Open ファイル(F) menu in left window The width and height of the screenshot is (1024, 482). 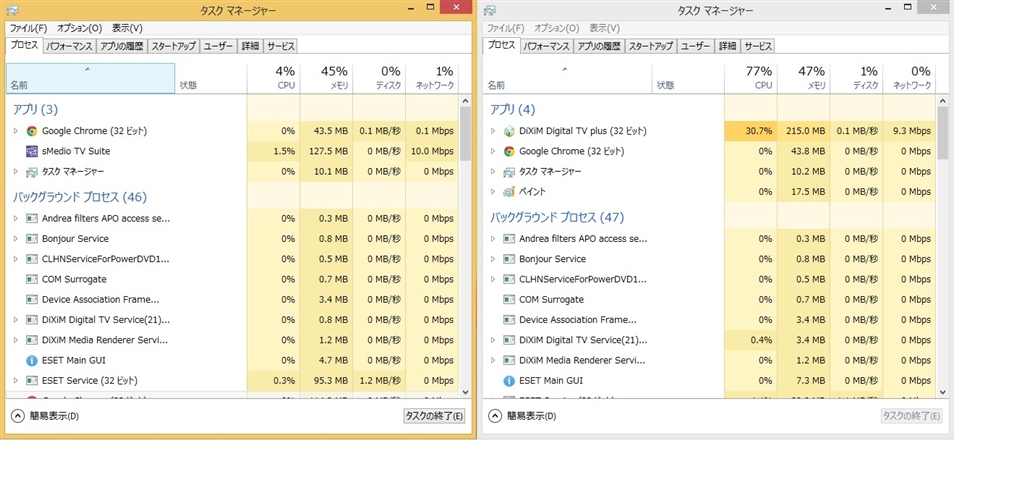(x=28, y=28)
